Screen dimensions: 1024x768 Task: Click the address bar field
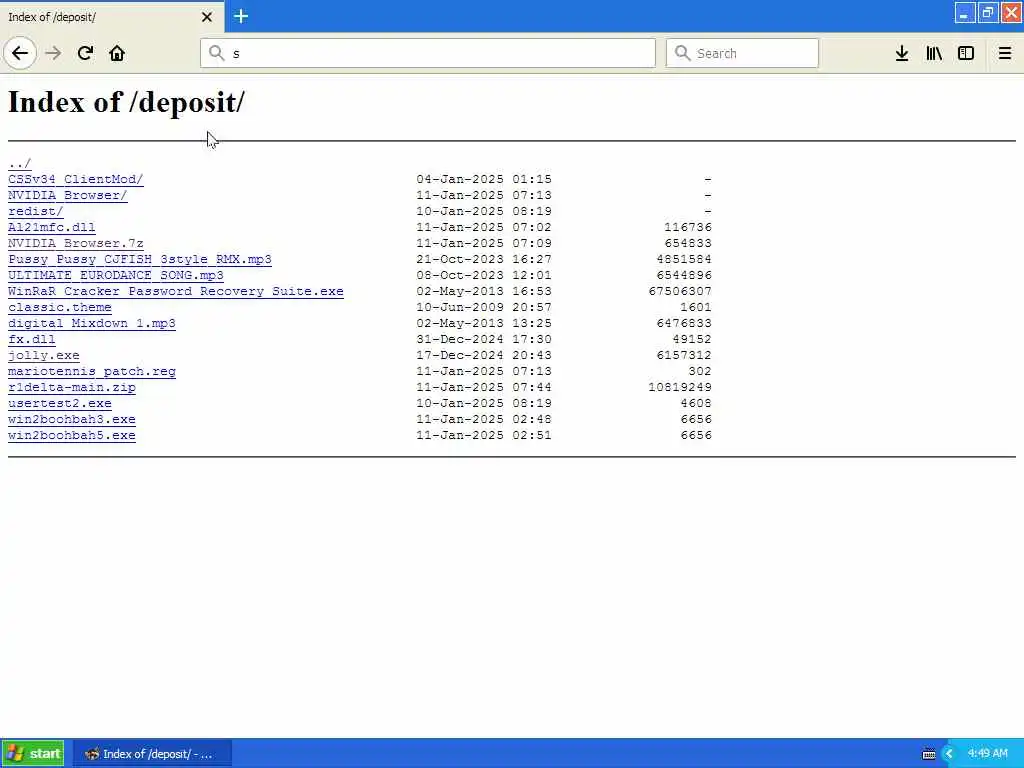(428, 53)
